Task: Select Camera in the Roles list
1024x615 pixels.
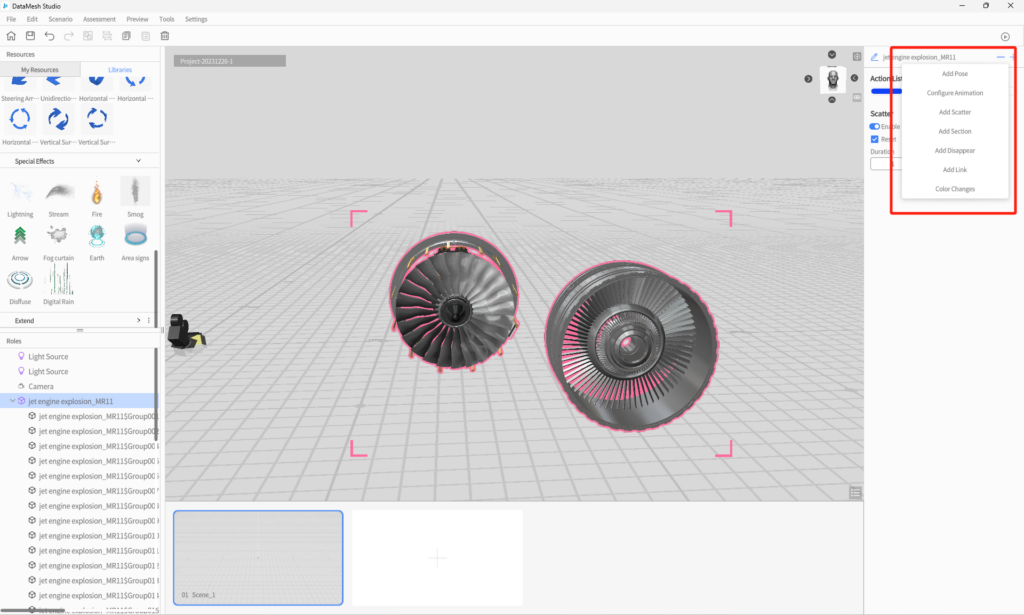Action: pyautogui.click(x=41, y=386)
